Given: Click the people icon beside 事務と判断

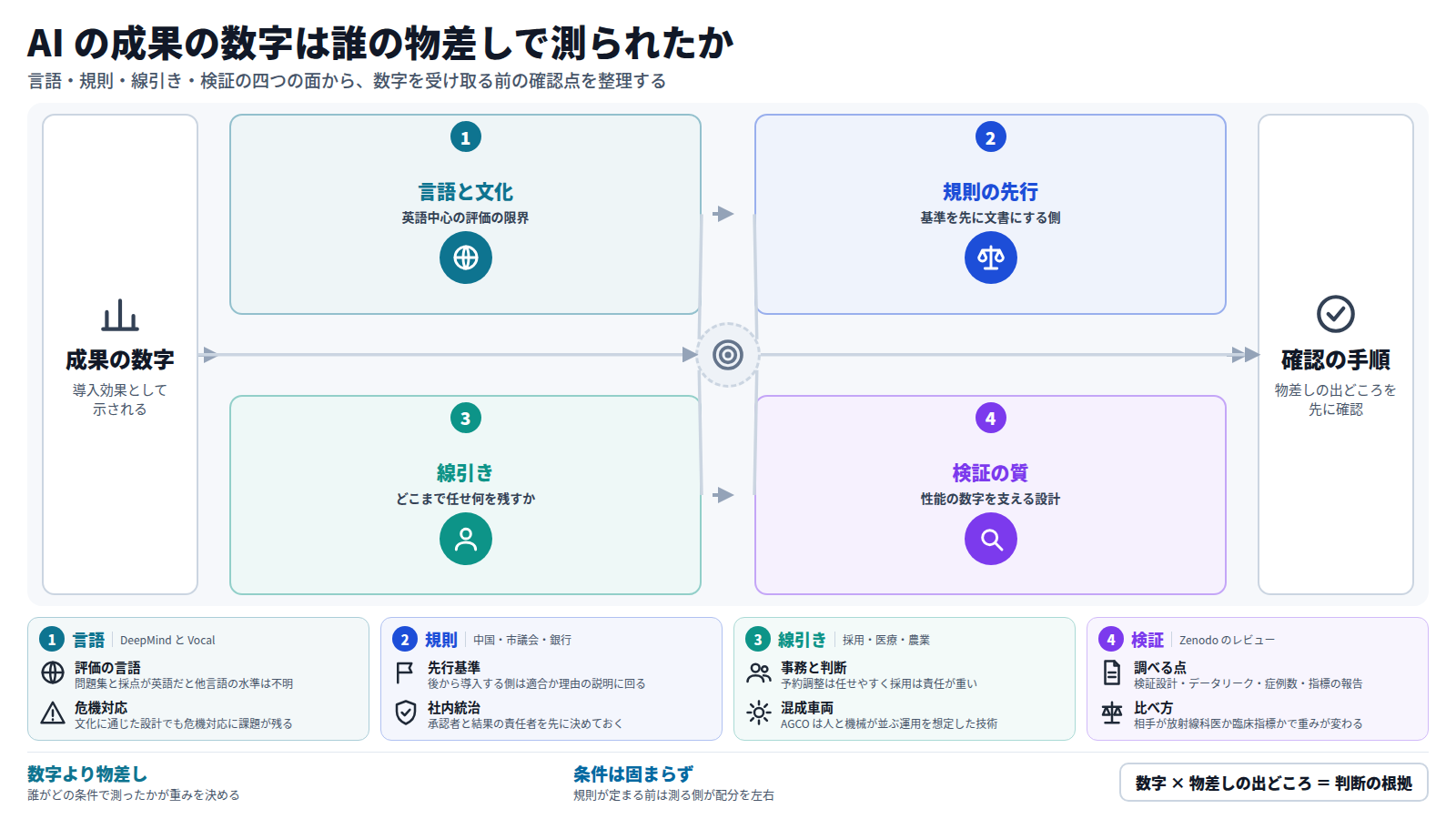Looking at the screenshot, I should point(759,672).
